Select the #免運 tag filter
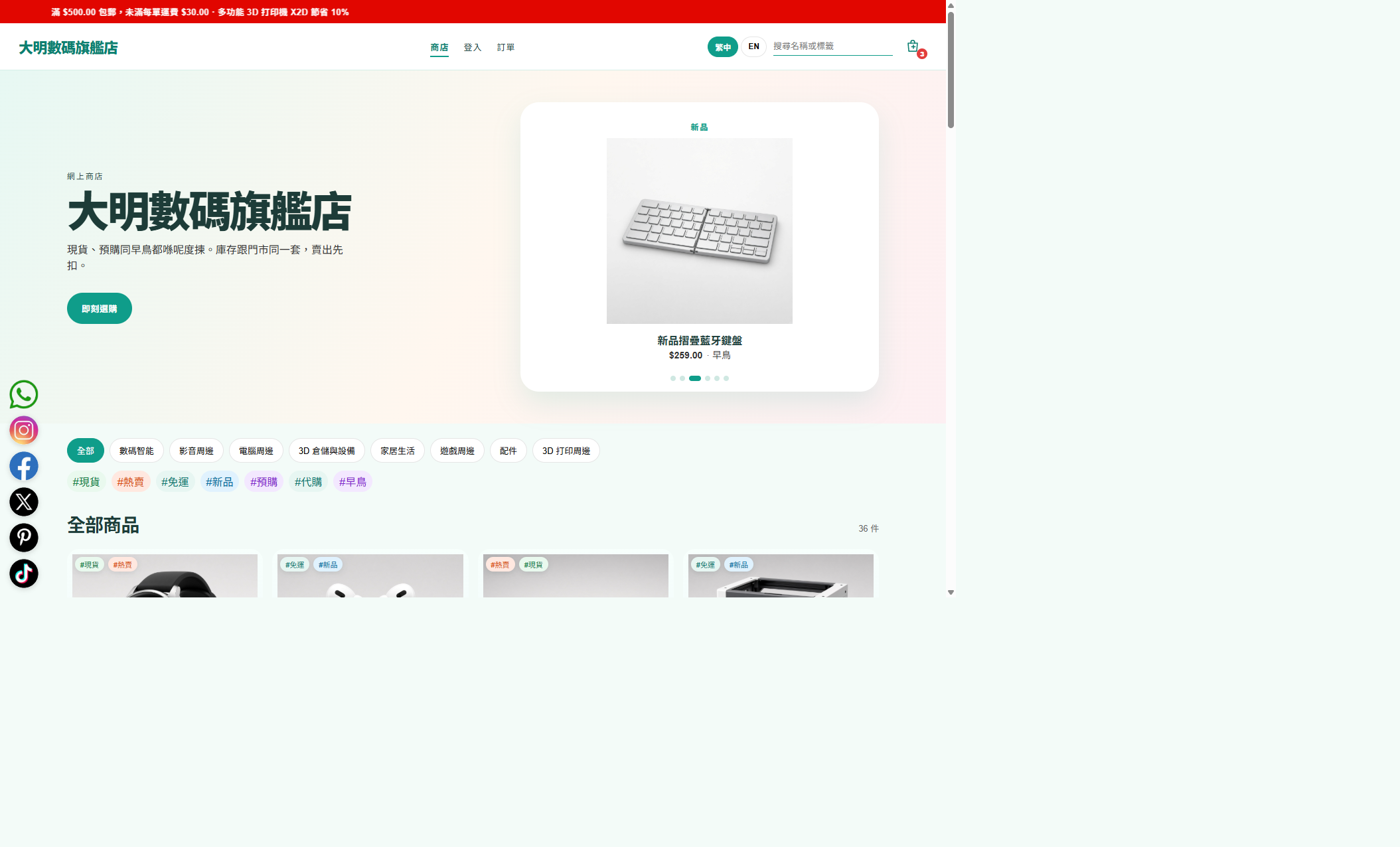This screenshot has height=847, width=1400. [175, 482]
